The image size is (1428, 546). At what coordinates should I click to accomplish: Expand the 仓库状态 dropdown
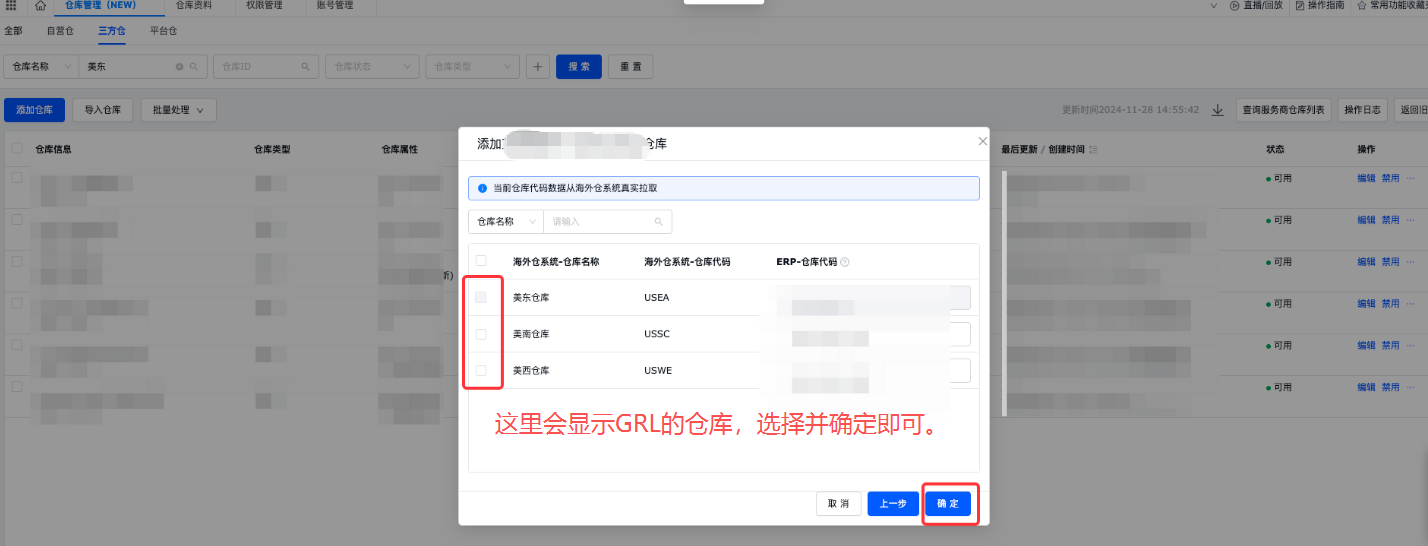coord(371,67)
